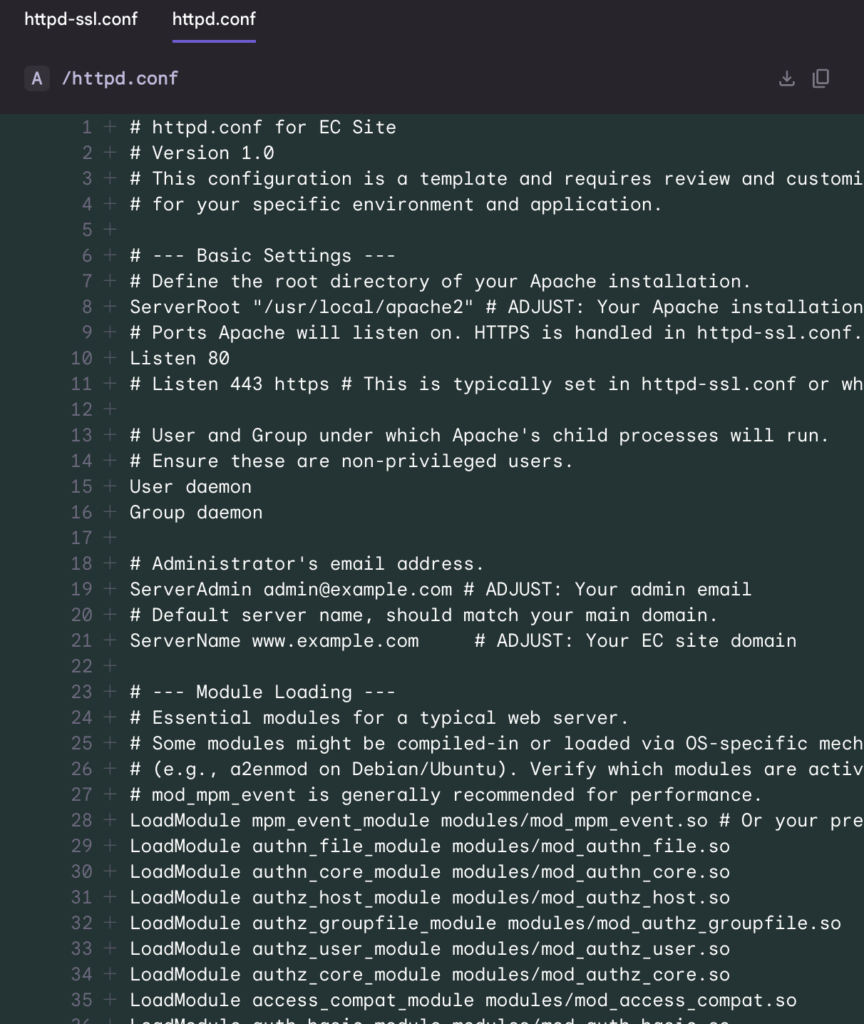Click the ServerName www.example.com line
The width and height of the screenshot is (864, 1024).
[x=463, y=641]
